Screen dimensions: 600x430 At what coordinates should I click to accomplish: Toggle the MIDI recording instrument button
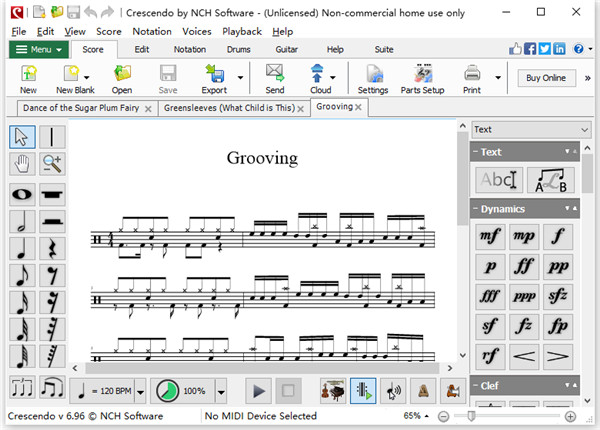(453, 391)
